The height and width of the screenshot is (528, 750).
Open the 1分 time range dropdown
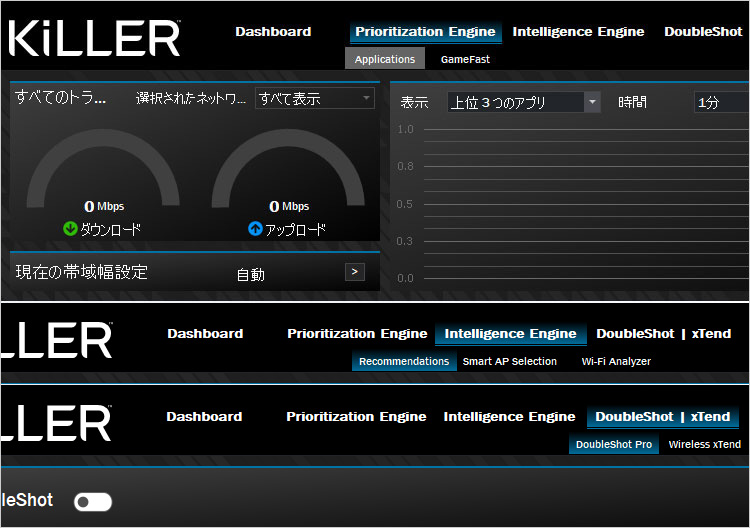pos(720,102)
